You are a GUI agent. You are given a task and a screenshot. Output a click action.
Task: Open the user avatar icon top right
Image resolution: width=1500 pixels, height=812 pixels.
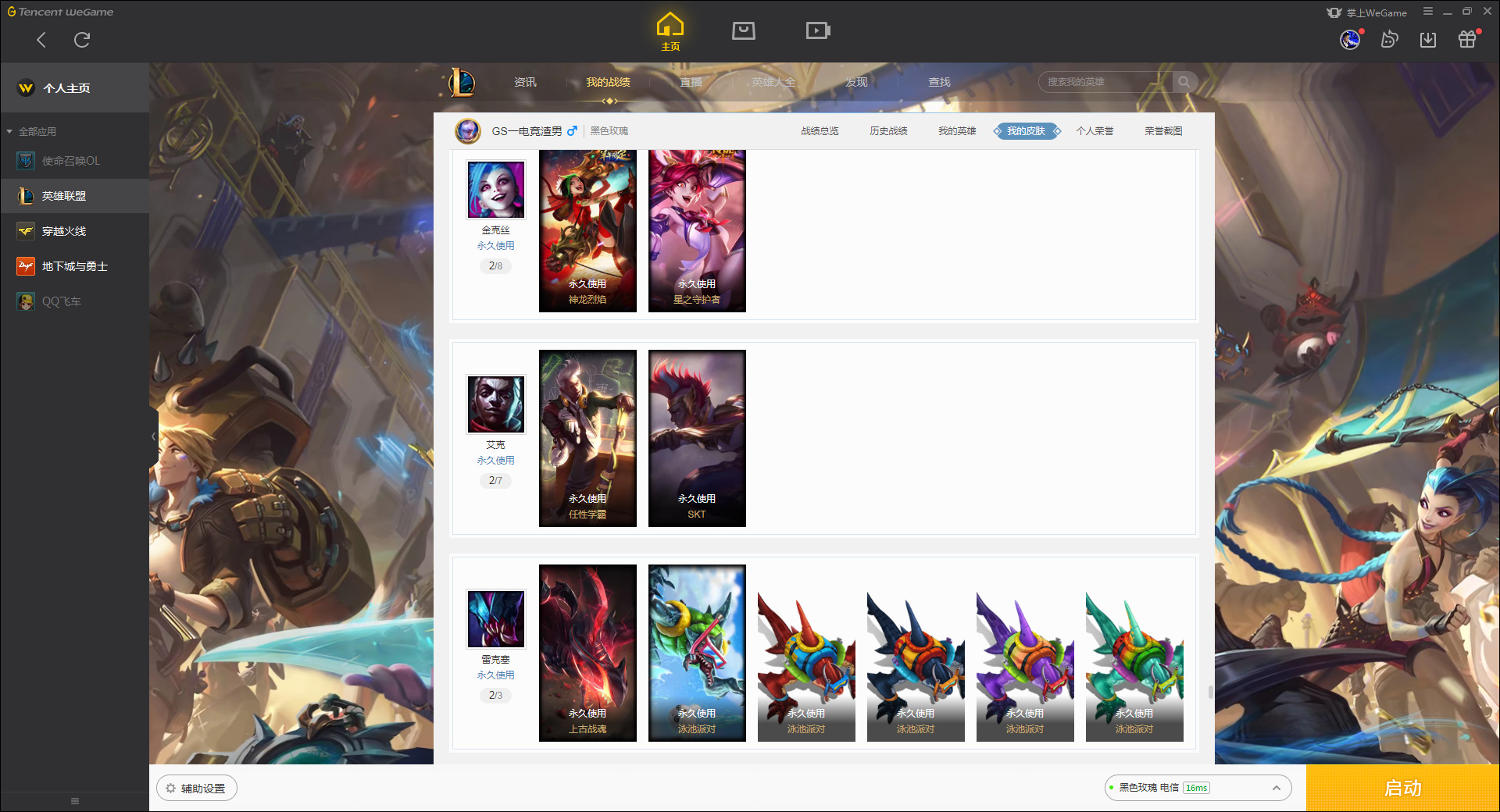[x=1350, y=39]
